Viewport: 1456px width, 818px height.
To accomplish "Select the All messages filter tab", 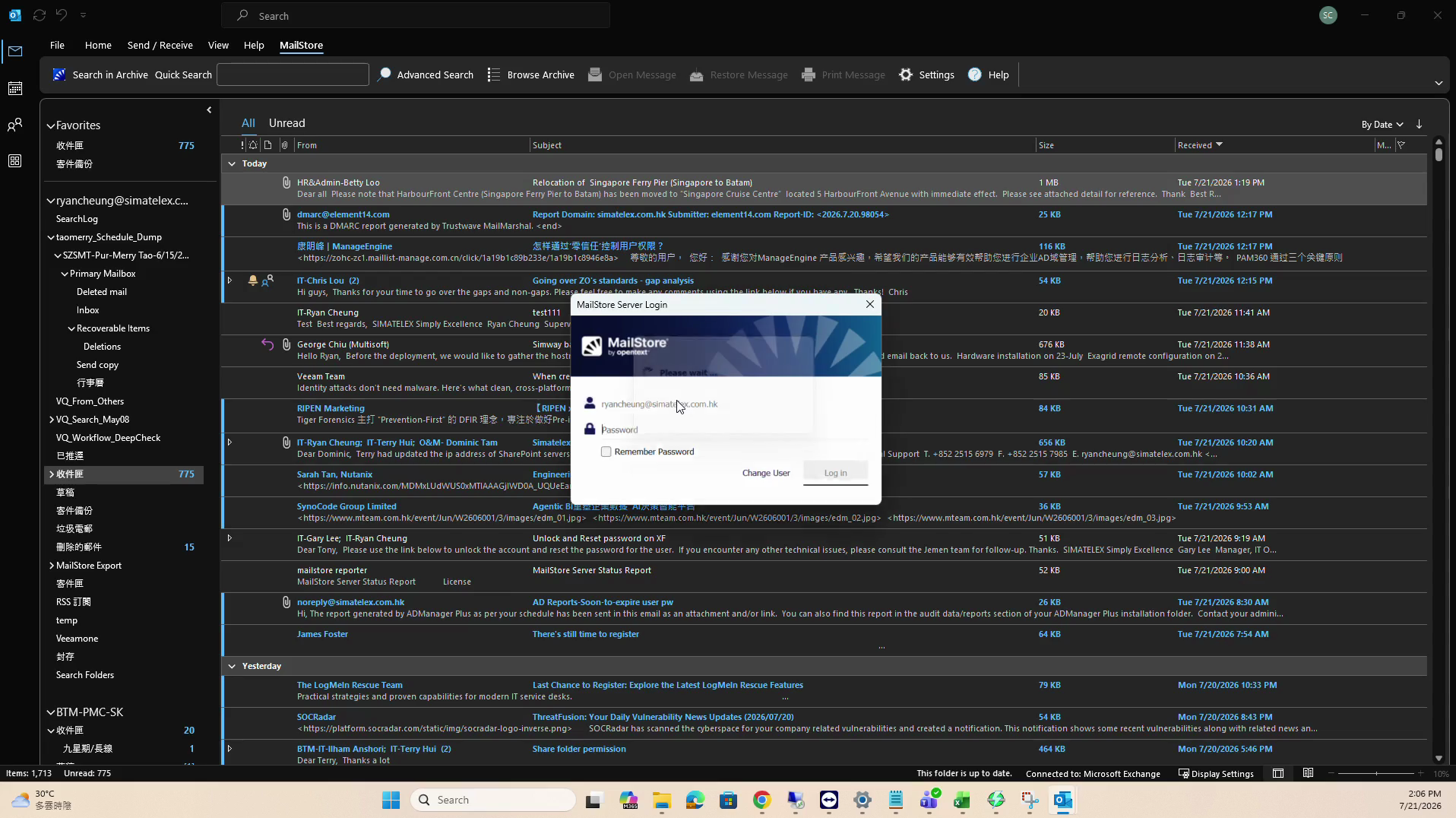I will pos(248,123).
